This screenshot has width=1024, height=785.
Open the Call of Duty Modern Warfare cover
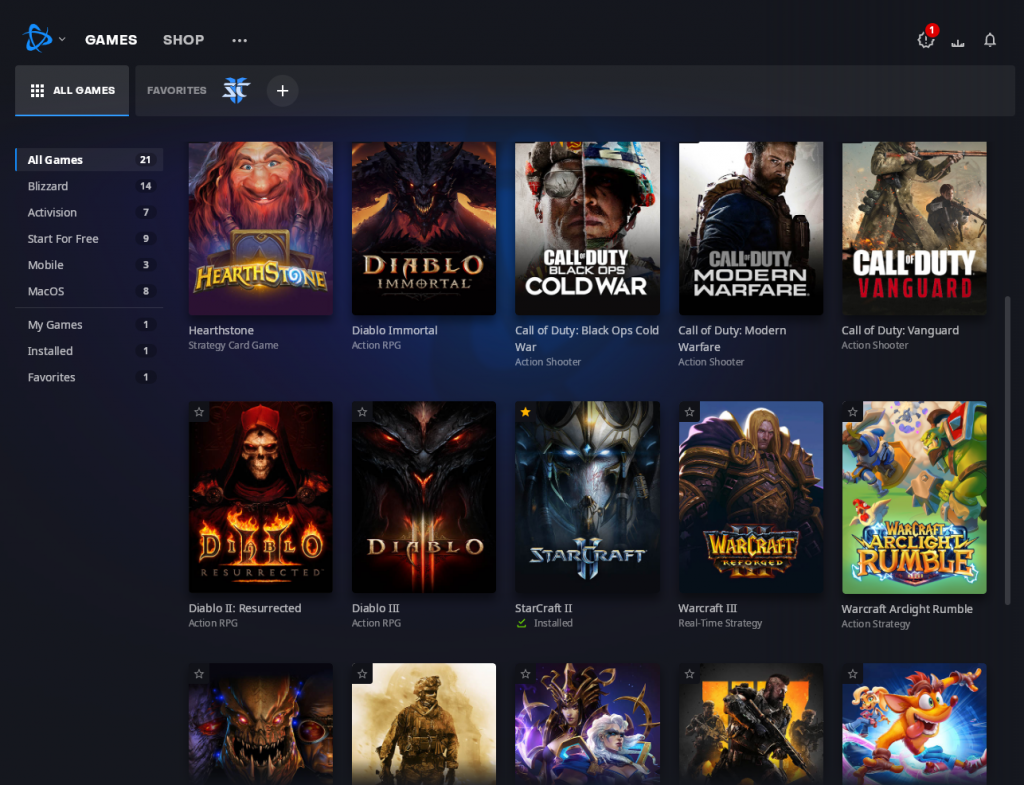click(751, 229)
